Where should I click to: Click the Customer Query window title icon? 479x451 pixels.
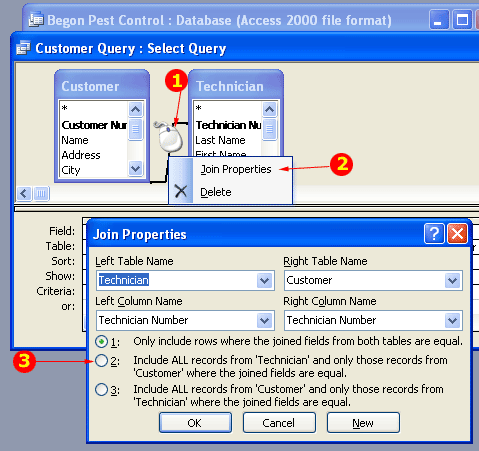tap(23, 48)
